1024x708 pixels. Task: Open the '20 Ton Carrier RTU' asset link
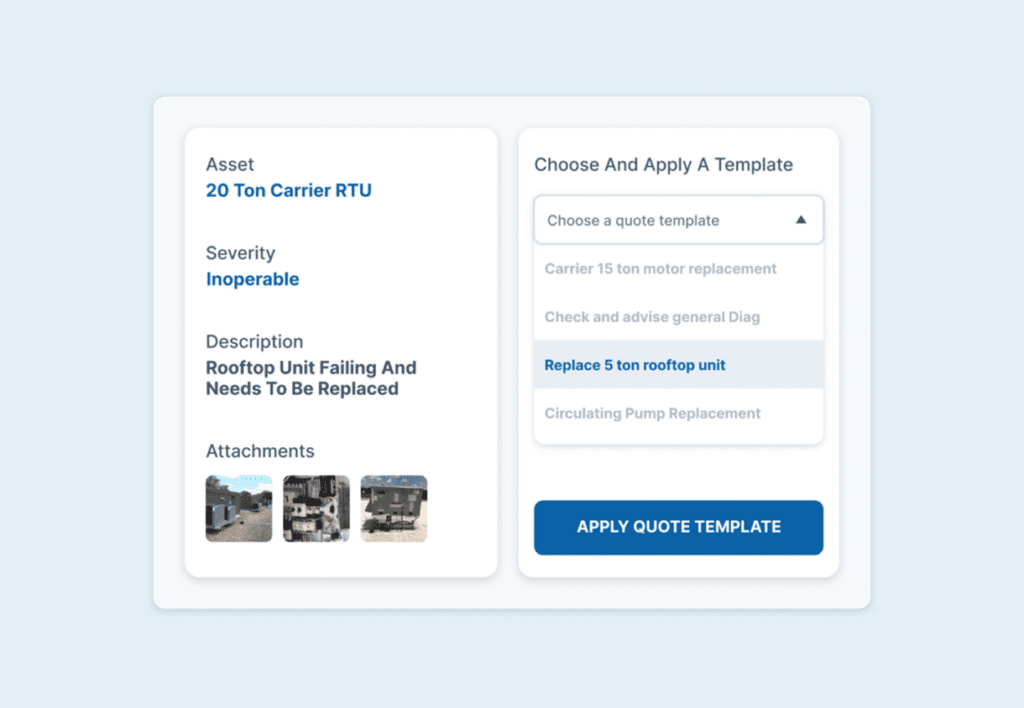[x=289, y=190]
